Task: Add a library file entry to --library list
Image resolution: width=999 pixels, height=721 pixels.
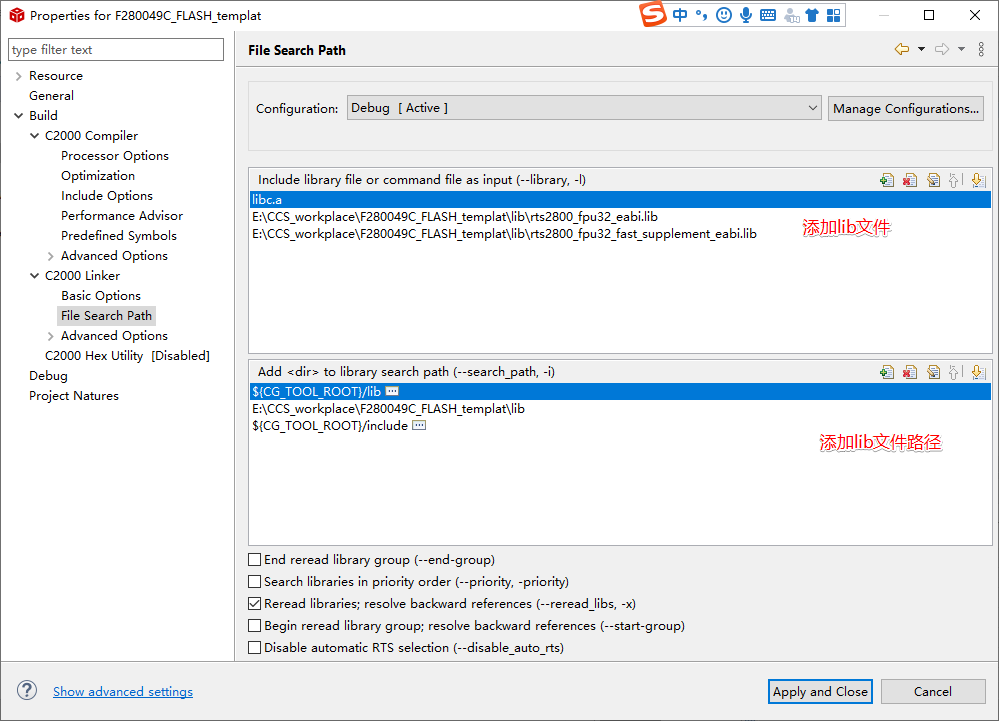Action: point(886,180)
